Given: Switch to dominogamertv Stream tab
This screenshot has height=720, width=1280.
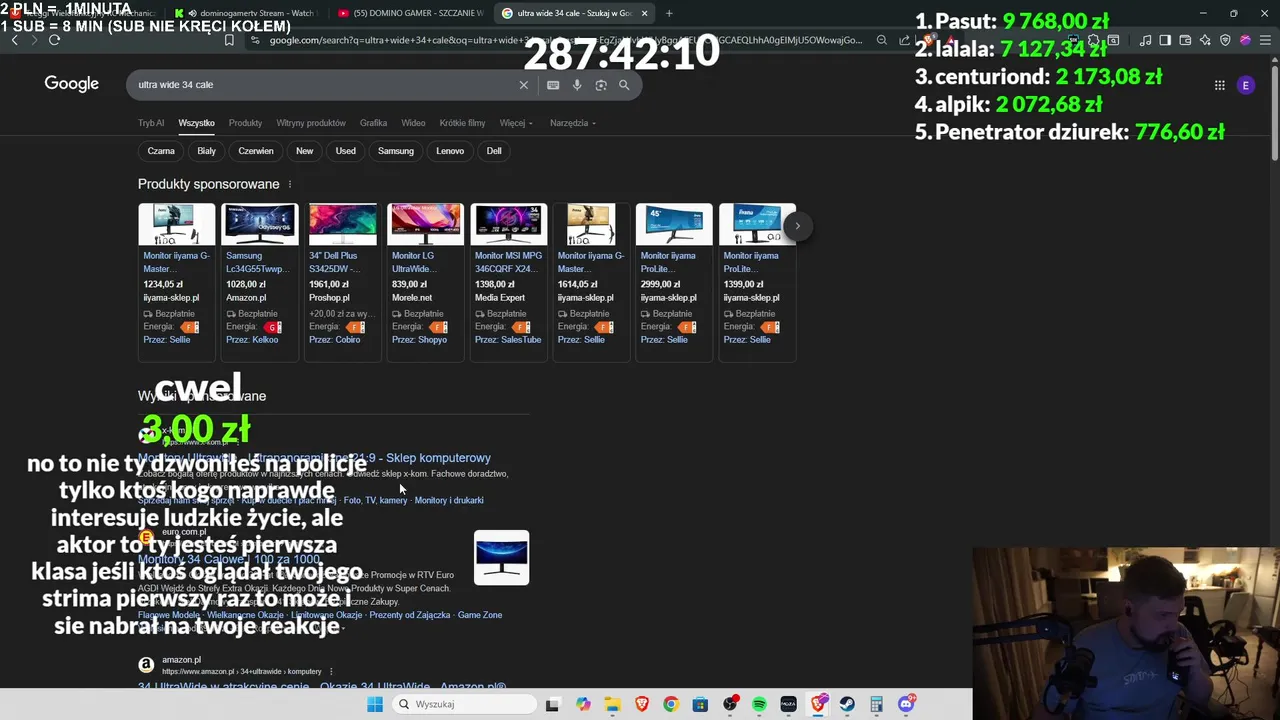Looking at the screenshot, I should (x=245, y=13).
